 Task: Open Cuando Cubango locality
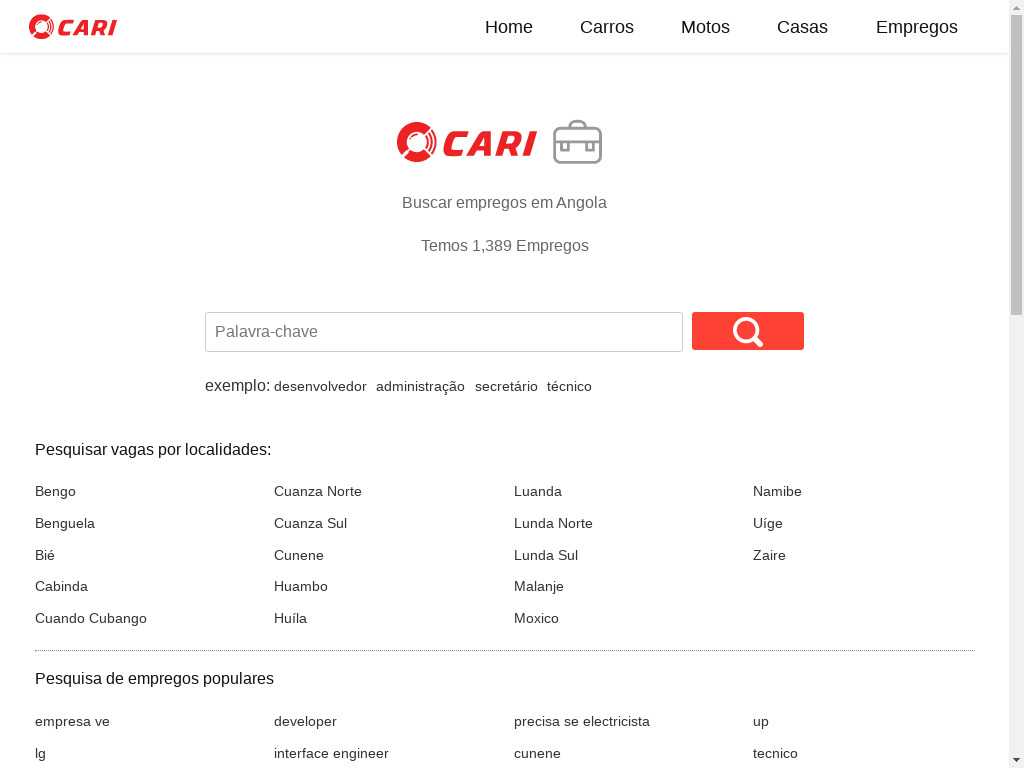pyautogui.click(x=91, y=618)
